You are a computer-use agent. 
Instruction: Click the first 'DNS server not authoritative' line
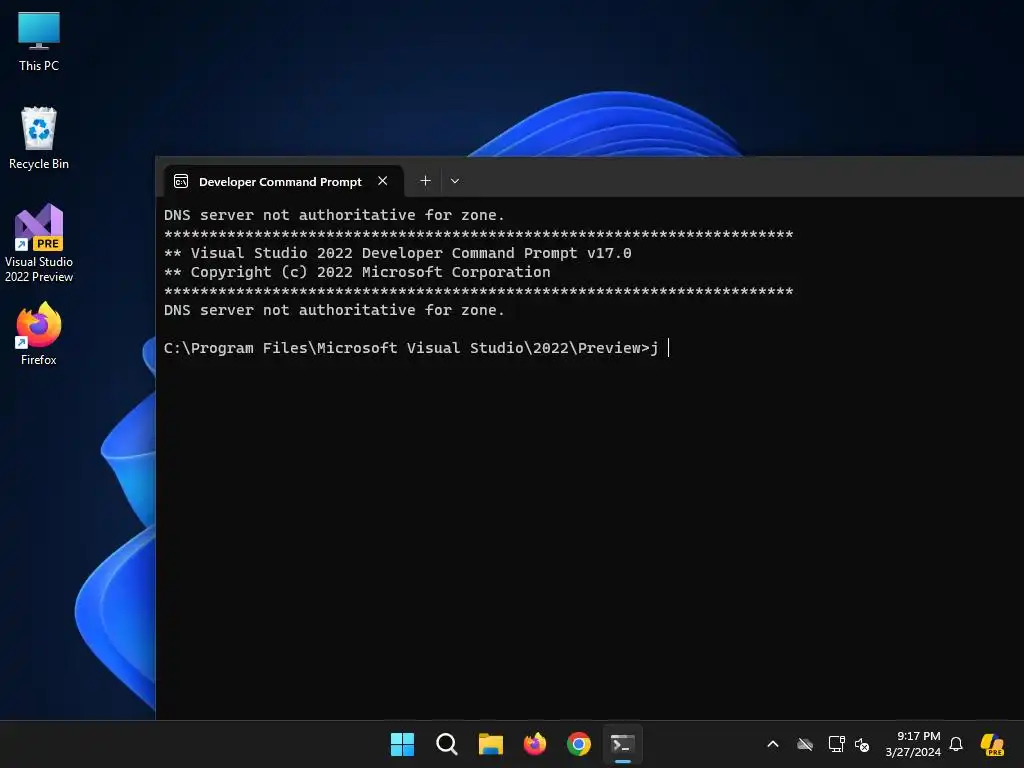tap(334, 215)
